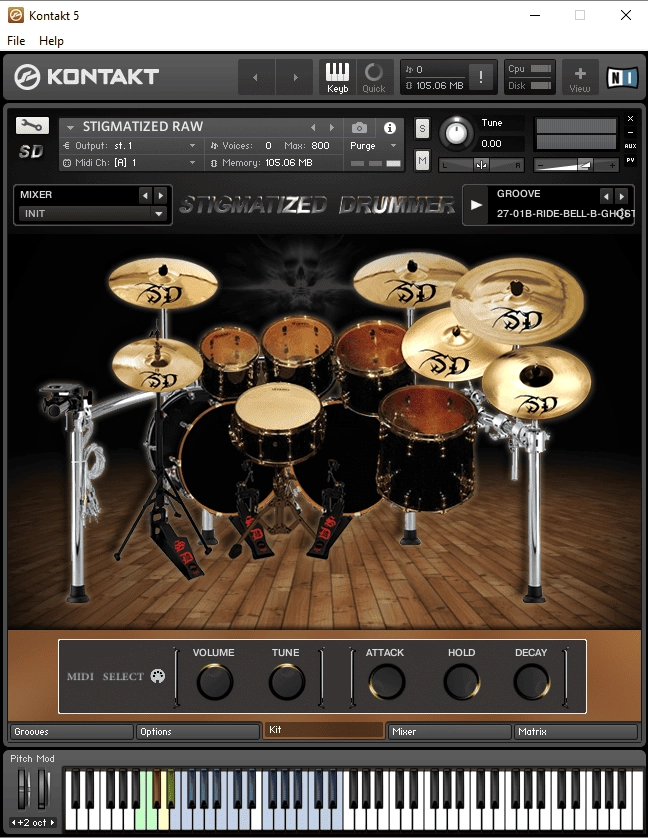The width and height of the screenshot is (648, 838).
Task: Click the VOLUME knob
Action: tap(214, 682)
